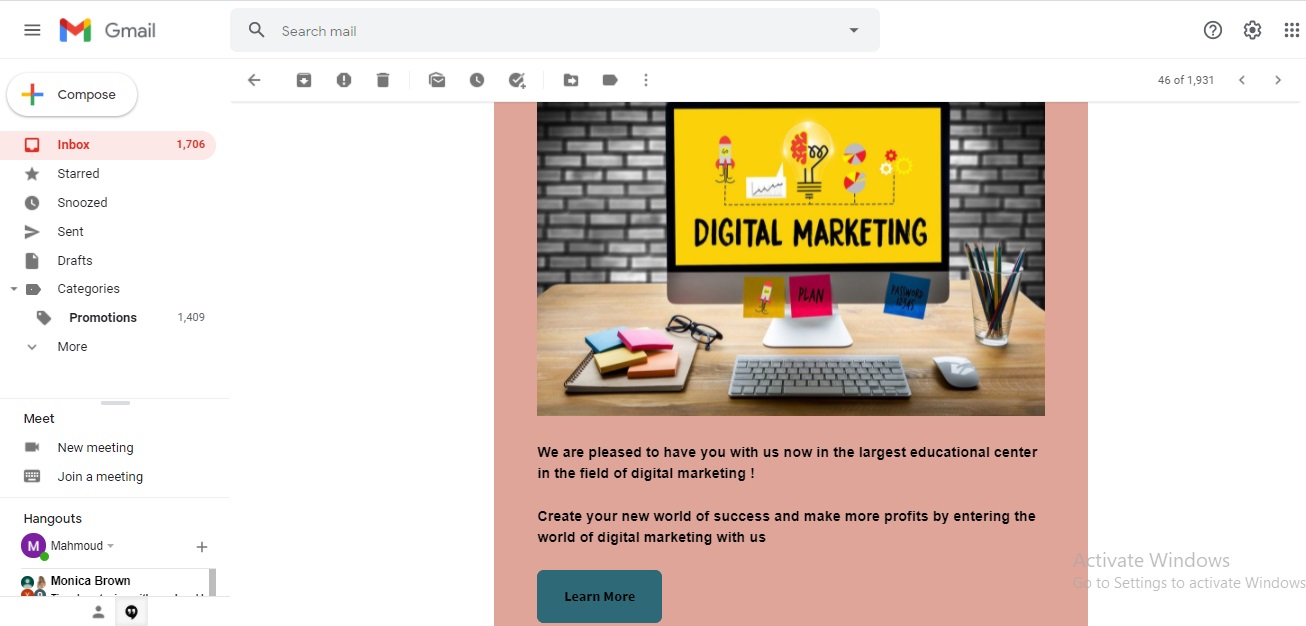
Task: Open the Digital Marketing image
Action: pyautogui.click(x=791, y=258)
